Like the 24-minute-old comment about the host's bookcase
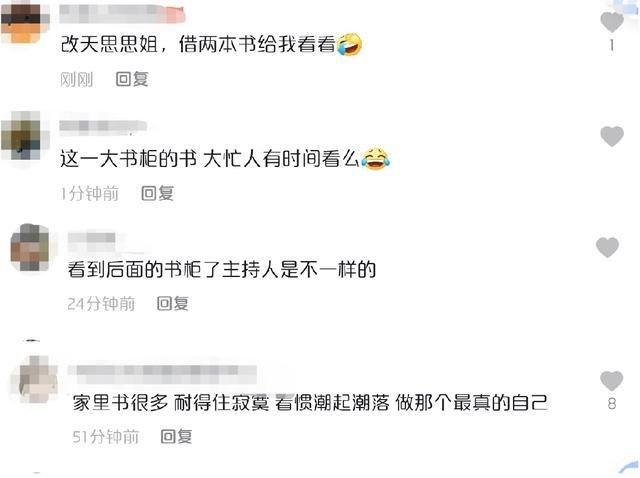Screen dimensions: 640x478 [607, 247]
